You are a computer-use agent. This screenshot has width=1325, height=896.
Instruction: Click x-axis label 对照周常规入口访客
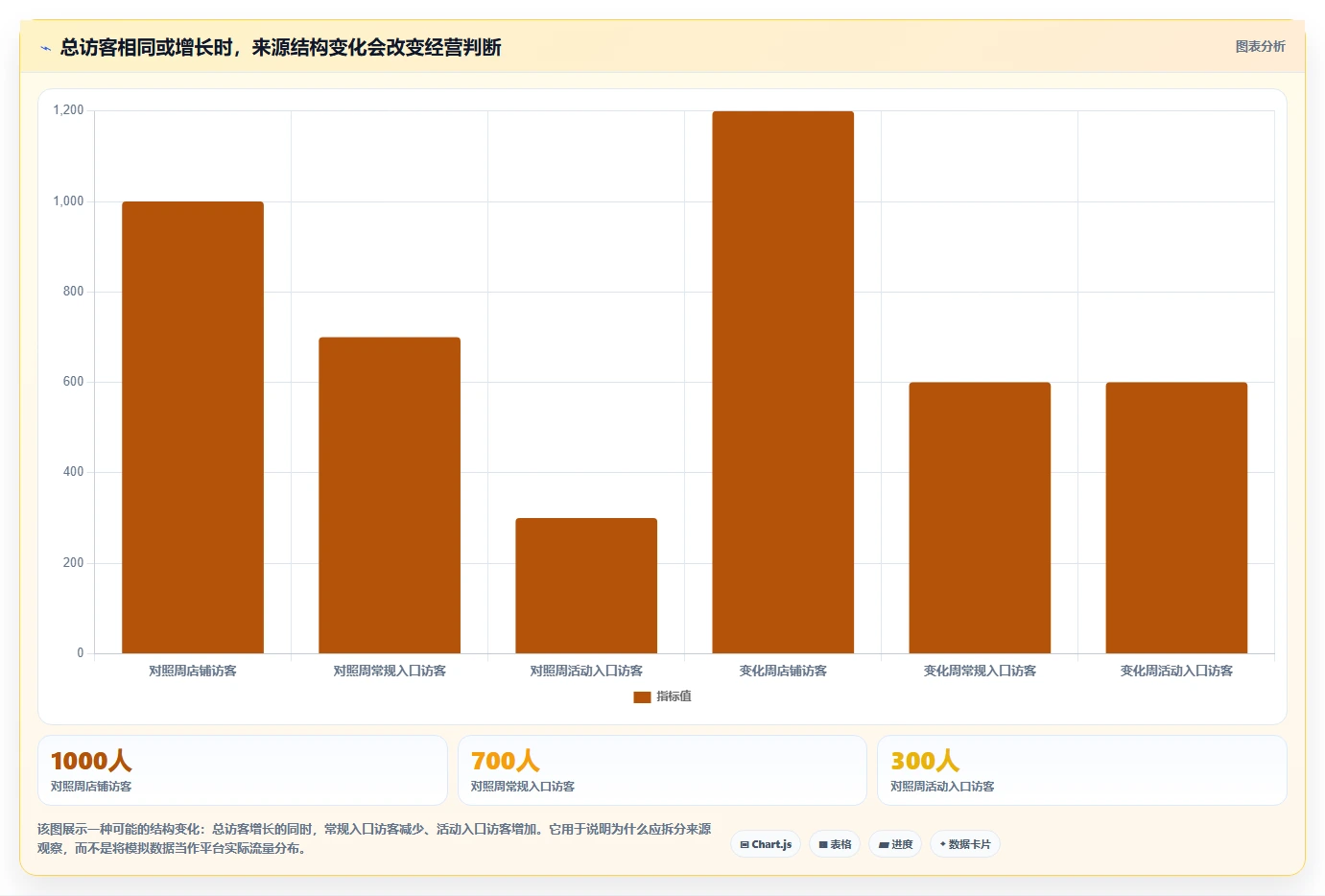coord(390,671)
